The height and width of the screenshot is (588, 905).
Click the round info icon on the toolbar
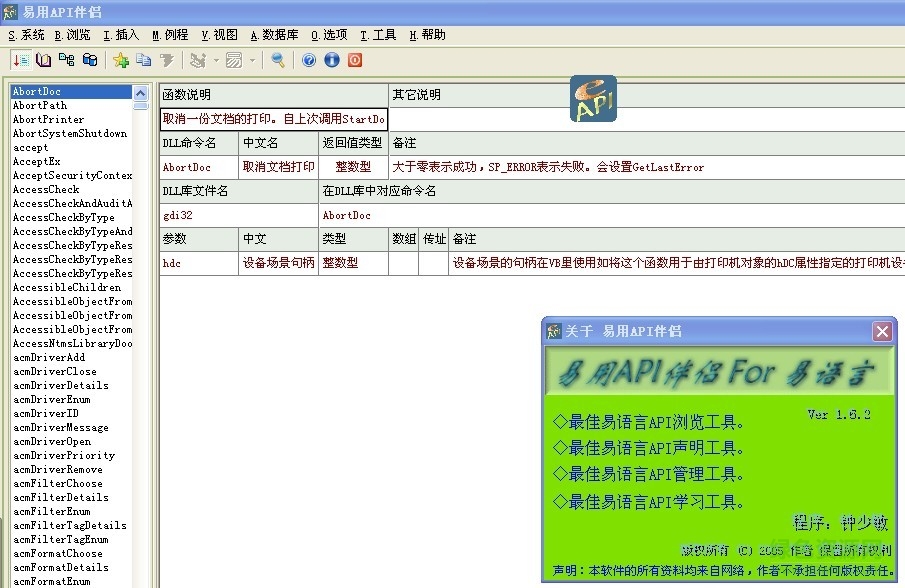click(x=331, y=60)
